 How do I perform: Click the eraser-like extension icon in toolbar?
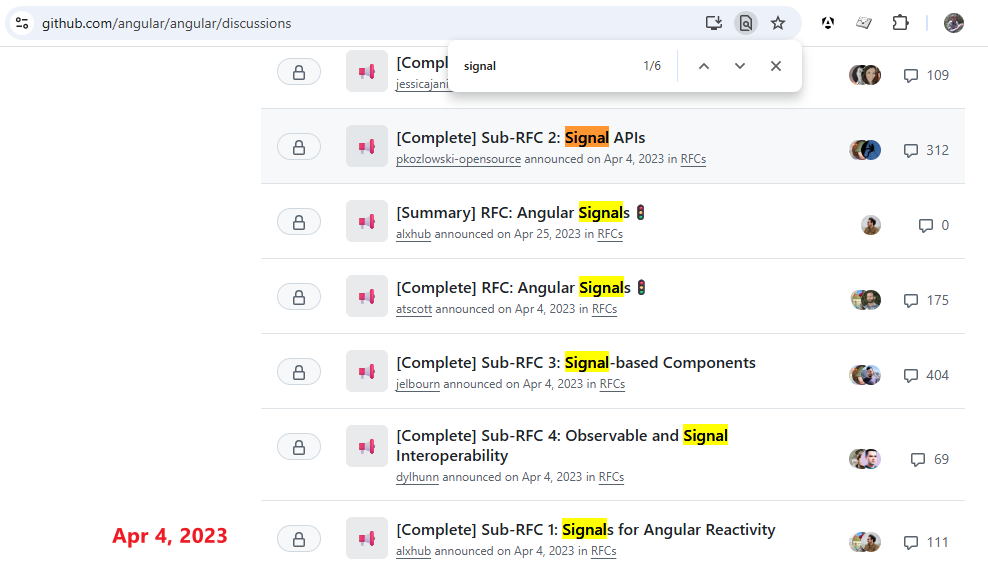[864, 23]
